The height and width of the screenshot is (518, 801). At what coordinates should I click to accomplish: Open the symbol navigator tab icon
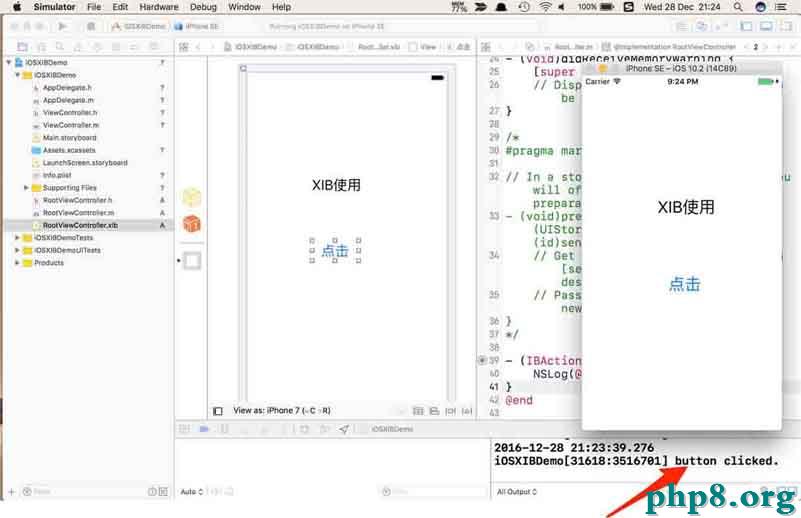tap(41, 46)
